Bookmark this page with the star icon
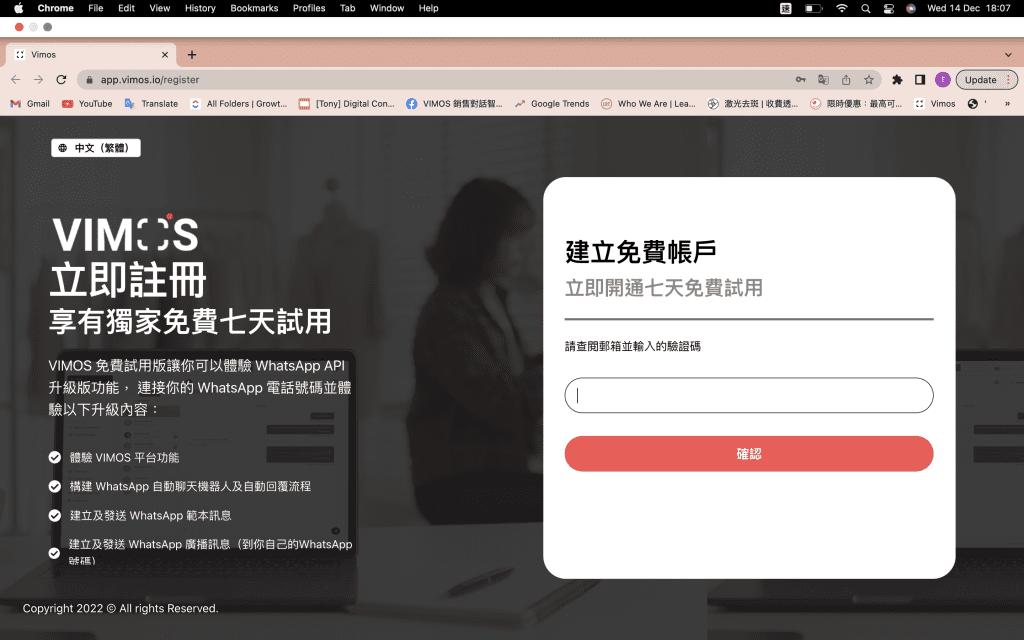The image size is (1024, 640). coord(869,80)
